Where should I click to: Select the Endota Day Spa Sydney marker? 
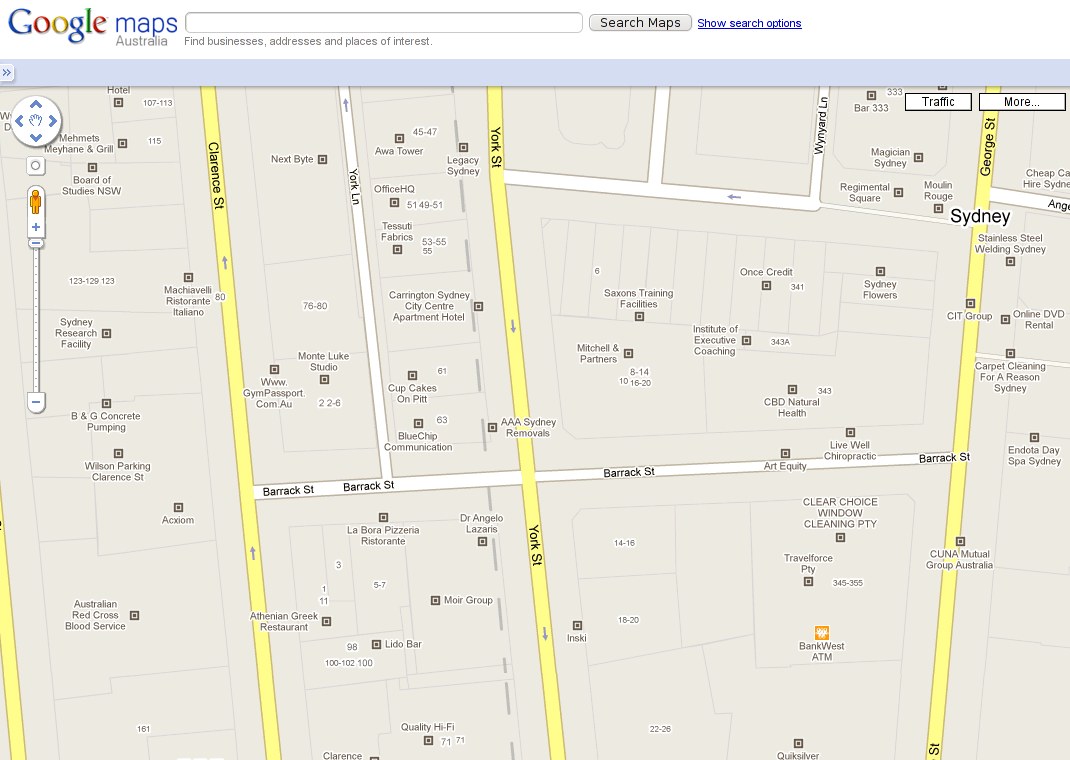(1035, 437)
